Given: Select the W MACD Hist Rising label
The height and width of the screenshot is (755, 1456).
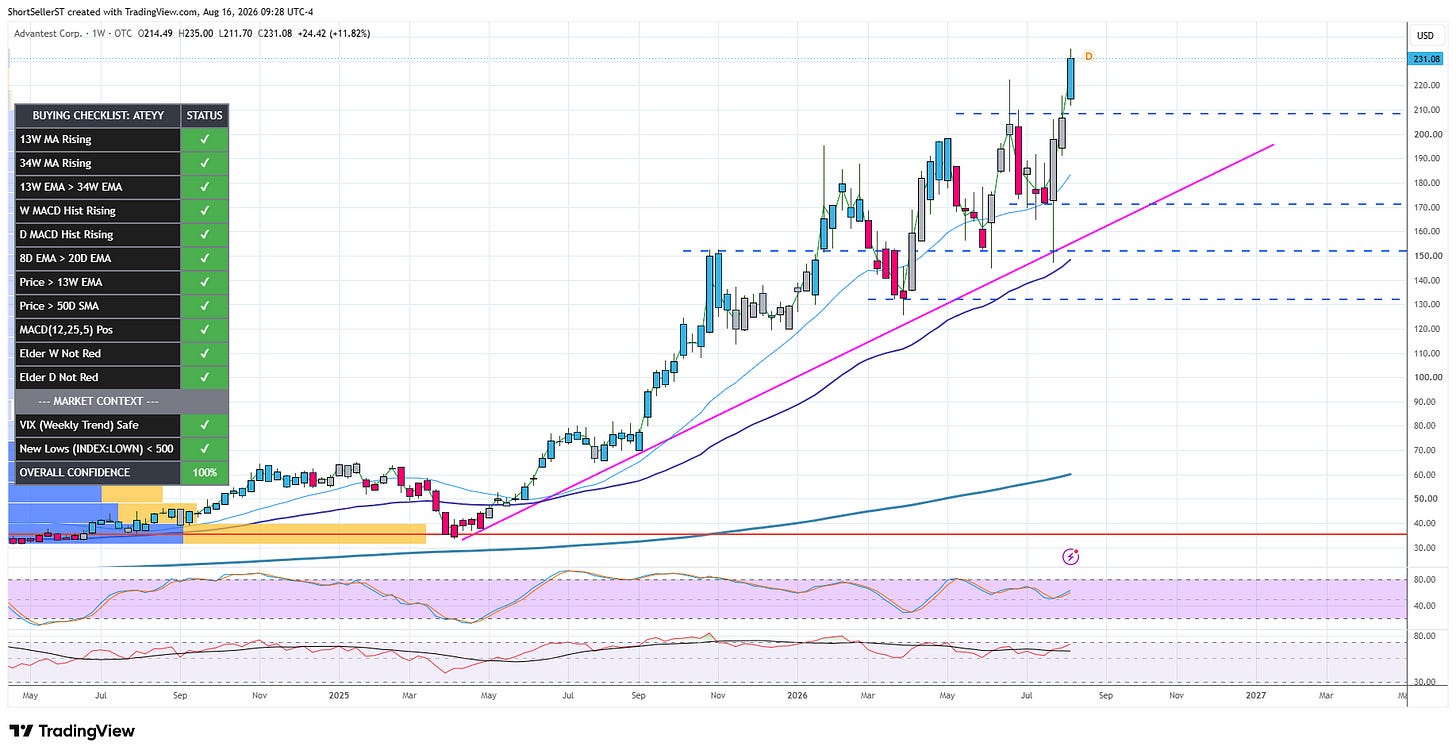Looking at the screenshot, I should click(68, 211).
